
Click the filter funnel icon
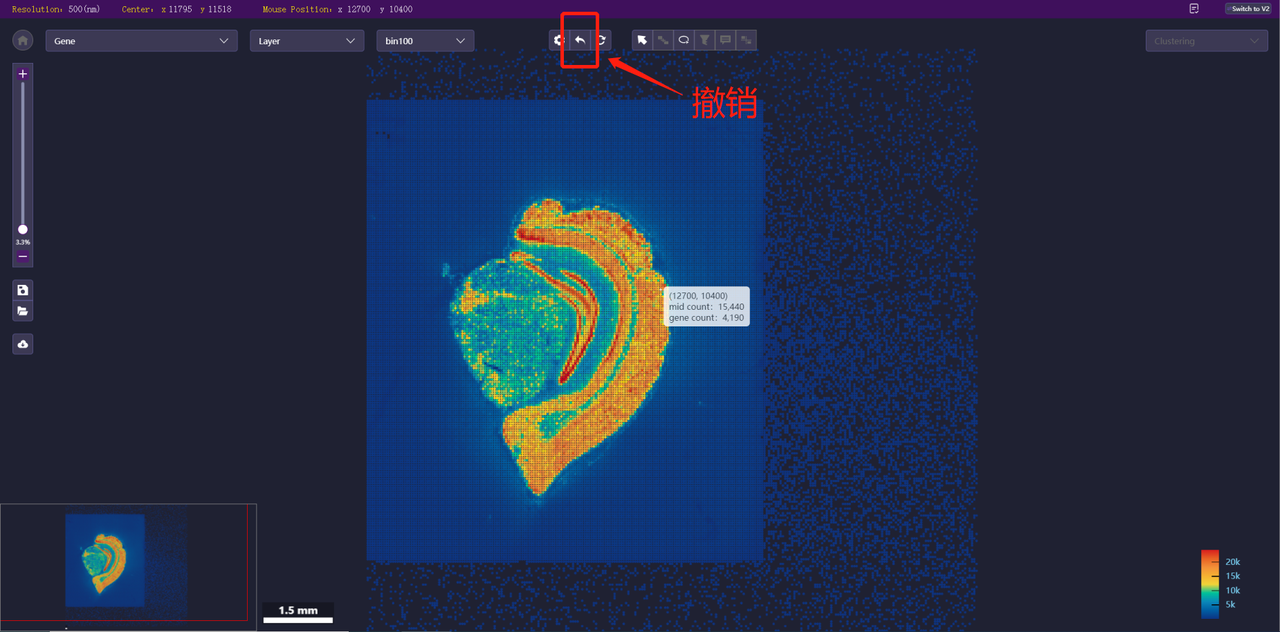[705, 40]
